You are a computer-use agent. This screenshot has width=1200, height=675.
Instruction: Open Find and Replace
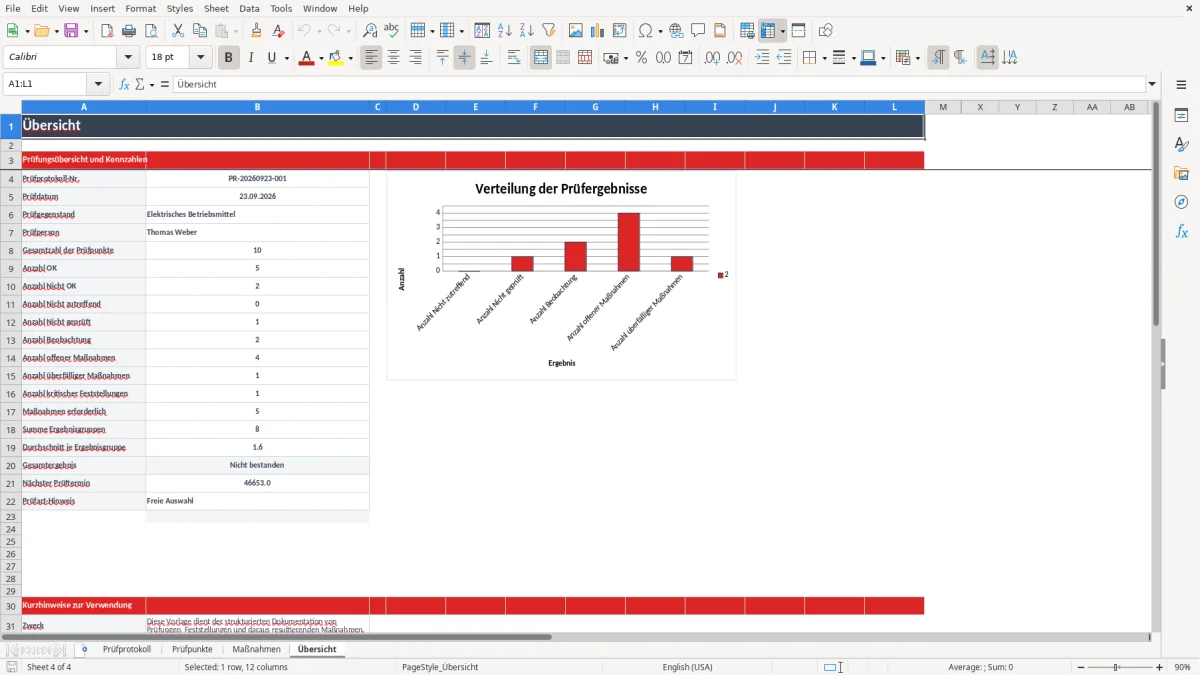[370, 31]
